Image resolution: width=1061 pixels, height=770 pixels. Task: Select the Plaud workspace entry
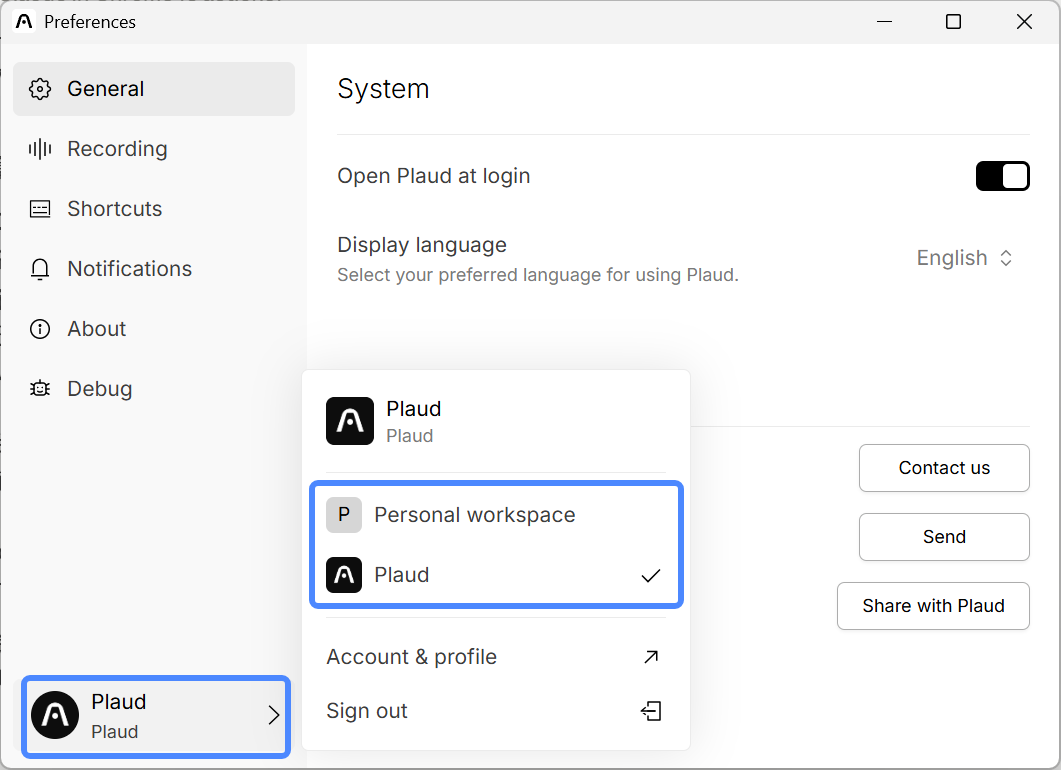coord(496,575)
